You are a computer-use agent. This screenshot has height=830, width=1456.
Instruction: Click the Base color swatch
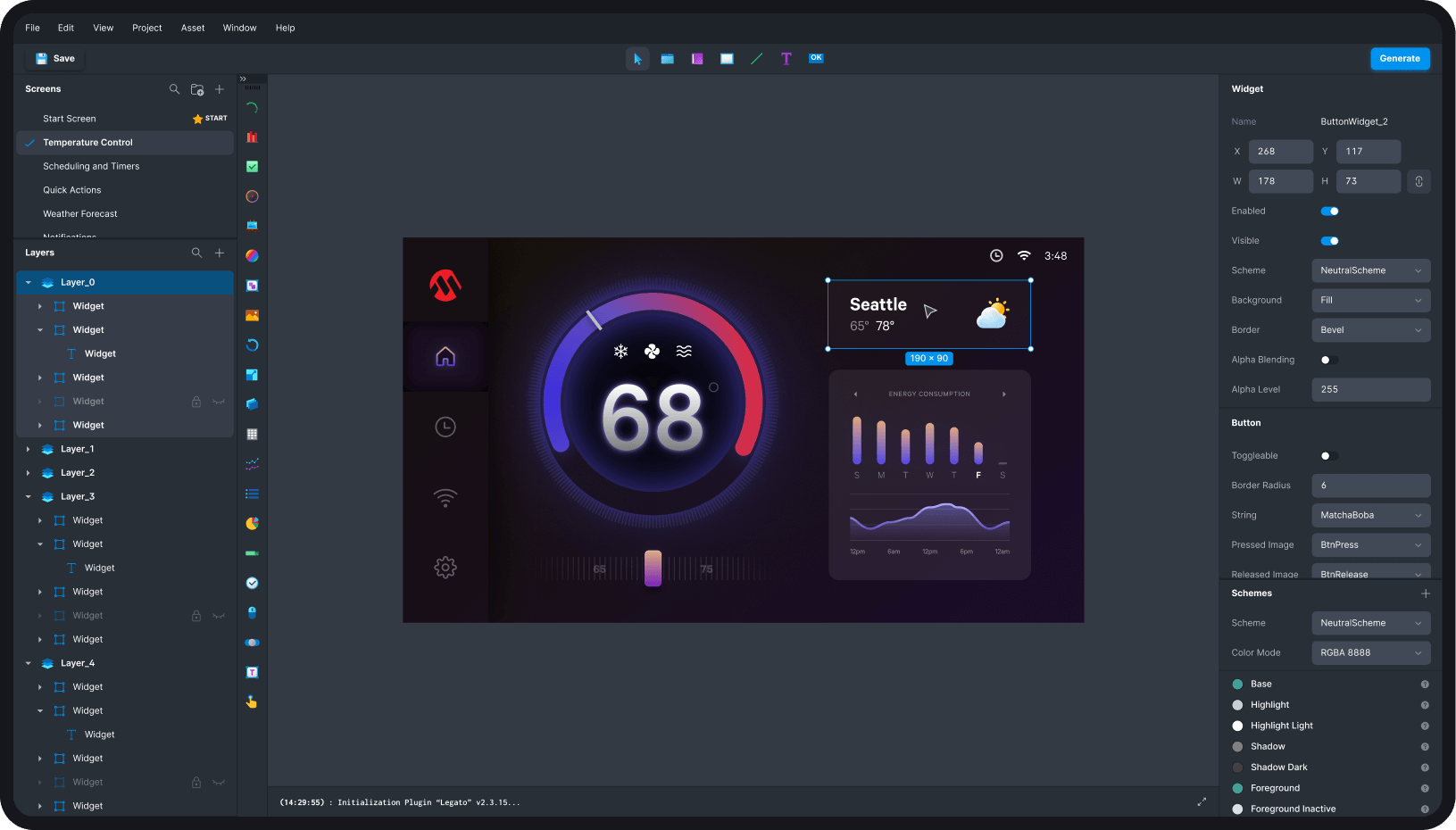pyautogui.click(x=1237, y=685)
